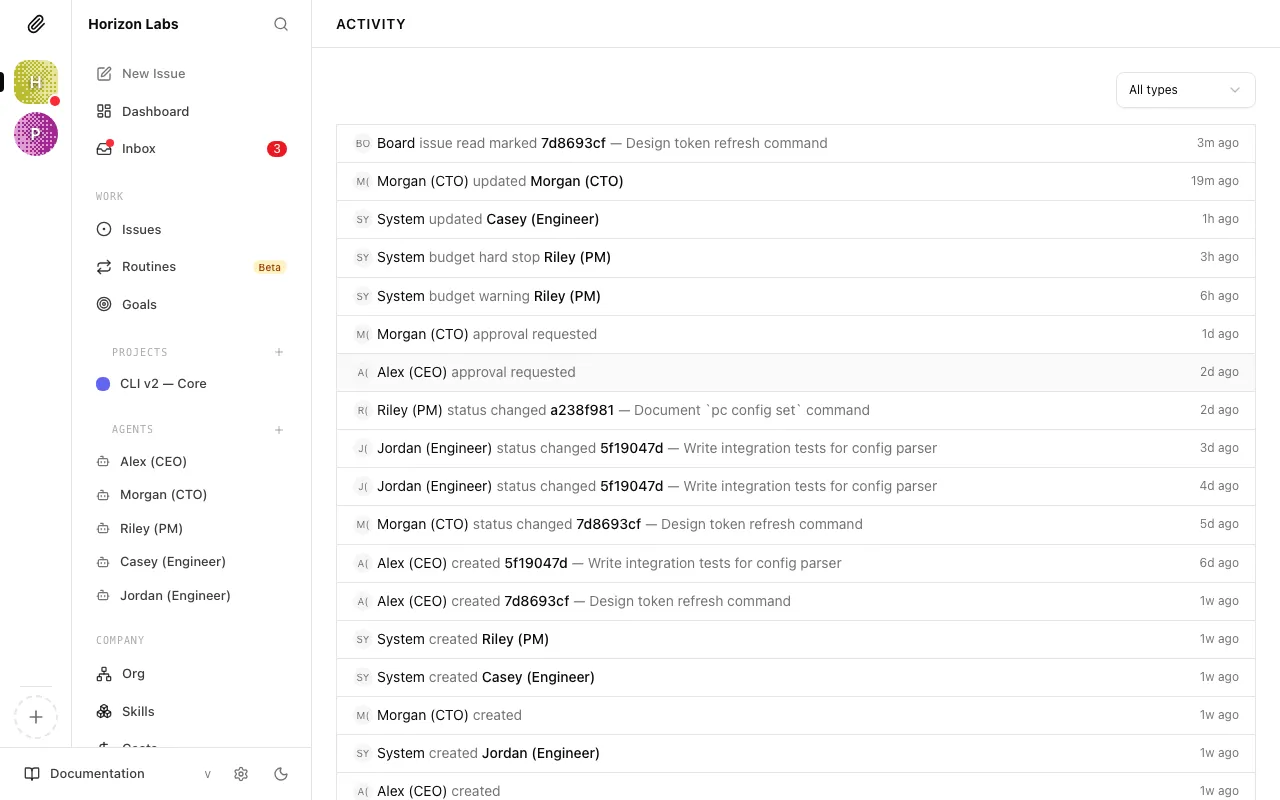Select the Horizon Labs workspace avatar
This screenshot has width=1280, height=800.
pyautogui.click(x=36, y=82)
